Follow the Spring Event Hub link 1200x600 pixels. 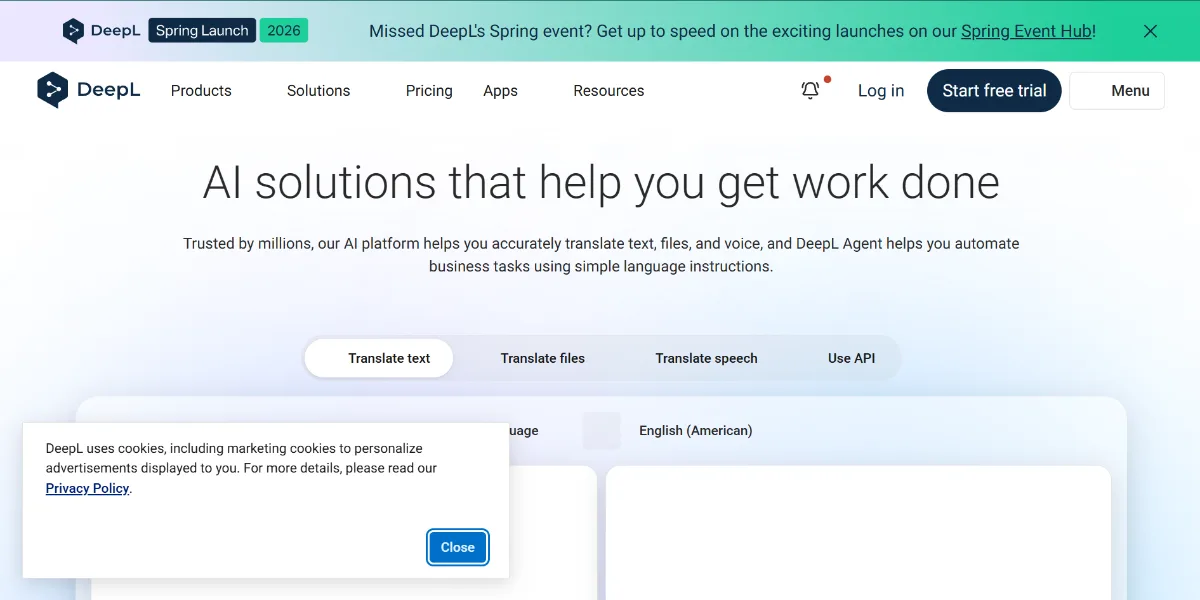1026,31
